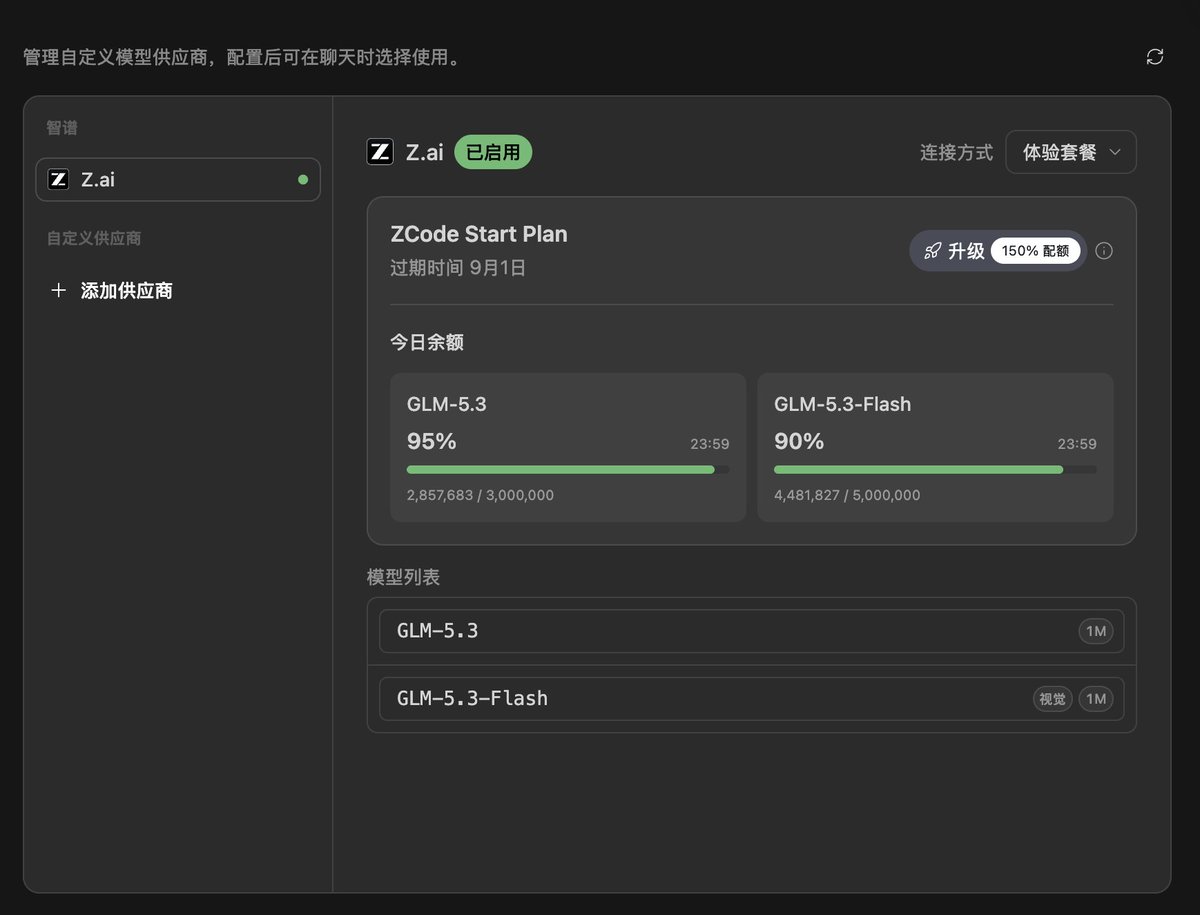Image resolution: width=1200 pixels, height=915 pixels.
Task: Click the info icon beside upgrade button
Action: coord(1104,251)
